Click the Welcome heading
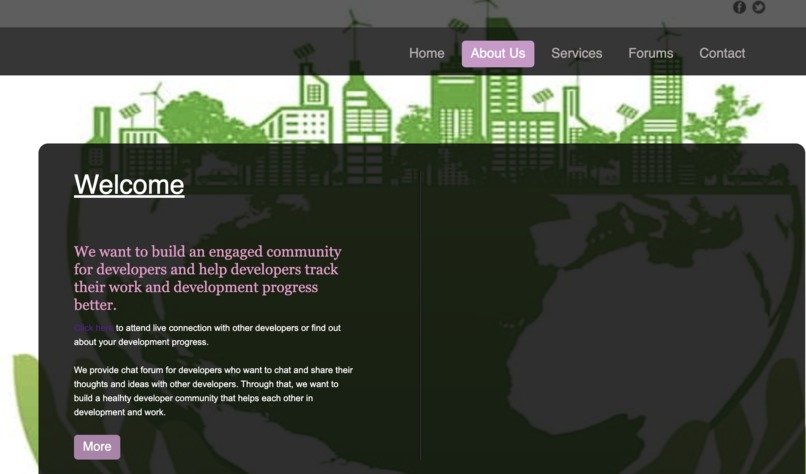The width and height of the screenshot is (806, 474). 129,185
